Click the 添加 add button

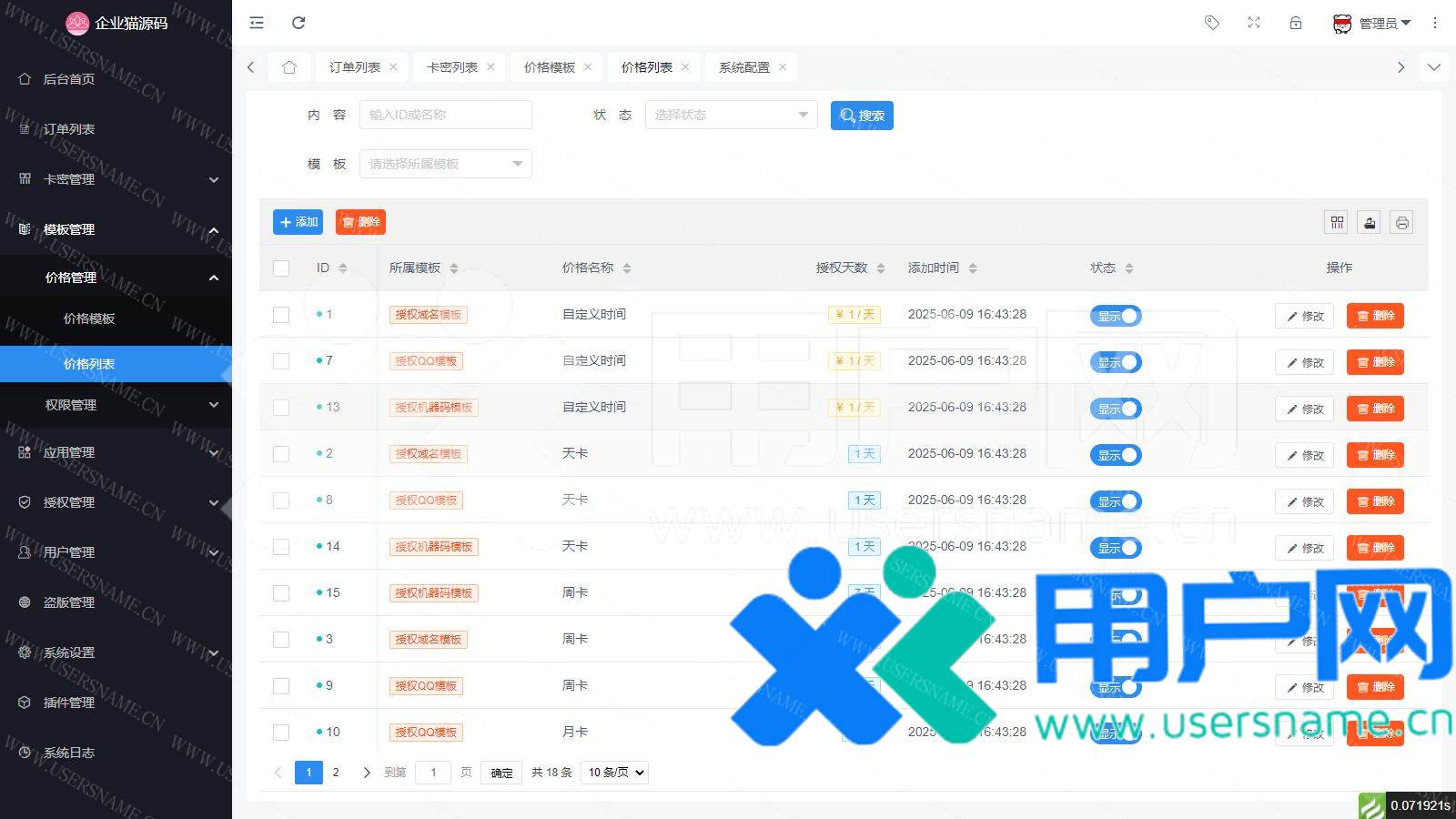298,222
